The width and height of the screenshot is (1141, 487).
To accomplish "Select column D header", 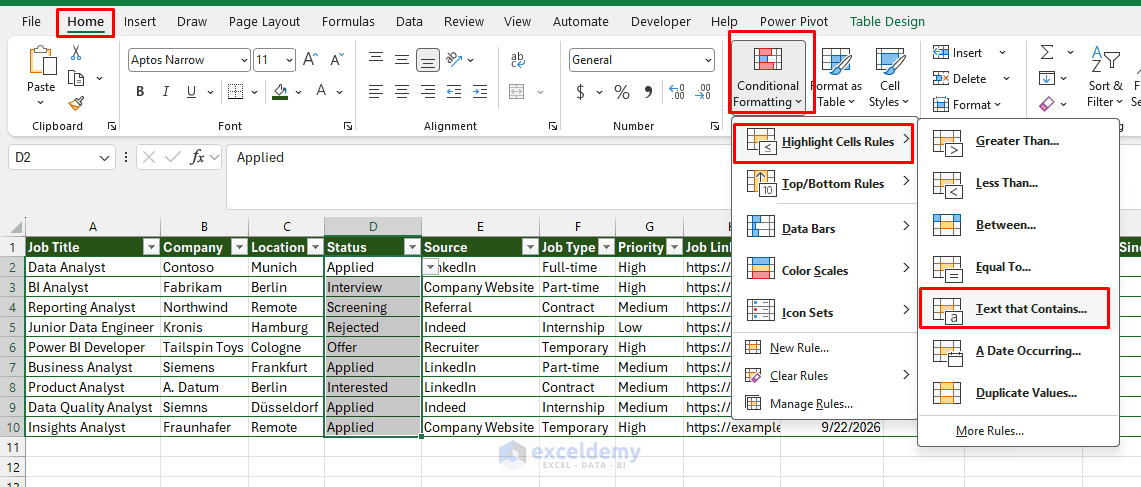I will [x=373, y=226].
